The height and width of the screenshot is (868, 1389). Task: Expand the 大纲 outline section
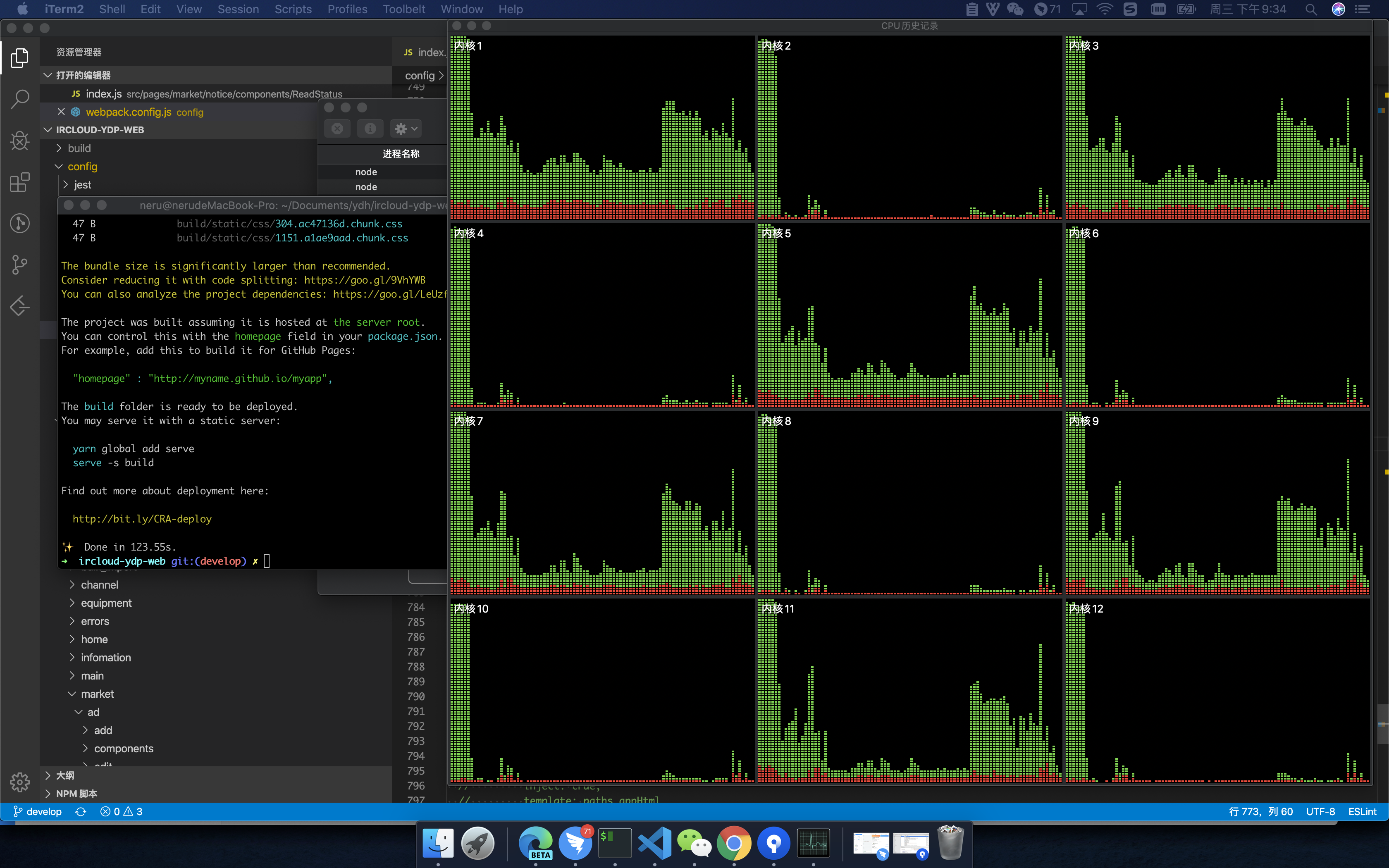coord(215,775)
